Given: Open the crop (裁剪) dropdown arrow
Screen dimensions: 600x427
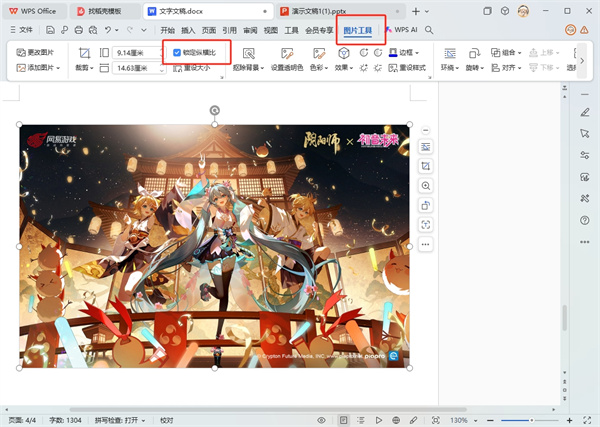Looking at the screenshot, I should 92,68.
